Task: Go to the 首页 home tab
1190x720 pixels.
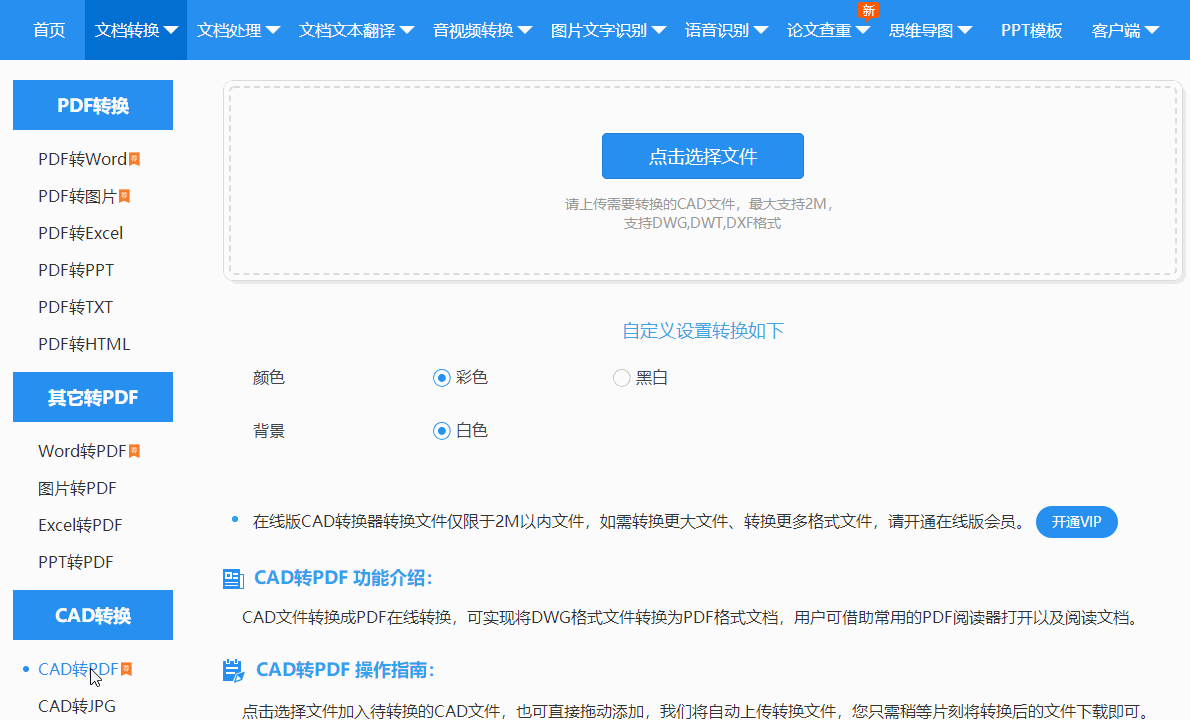Action: coord(49,30)
